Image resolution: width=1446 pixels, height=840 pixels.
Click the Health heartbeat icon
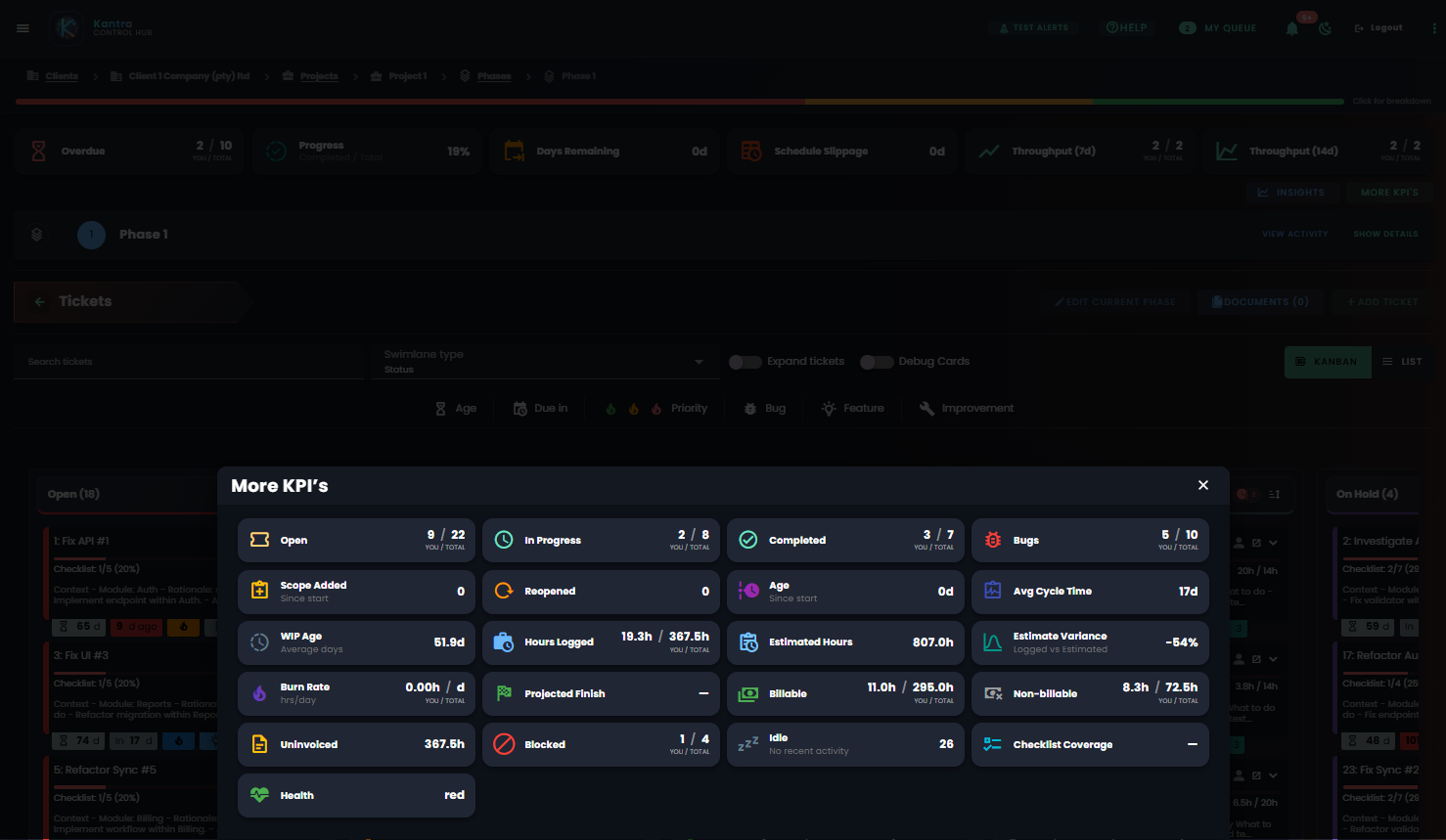[259, 795]
